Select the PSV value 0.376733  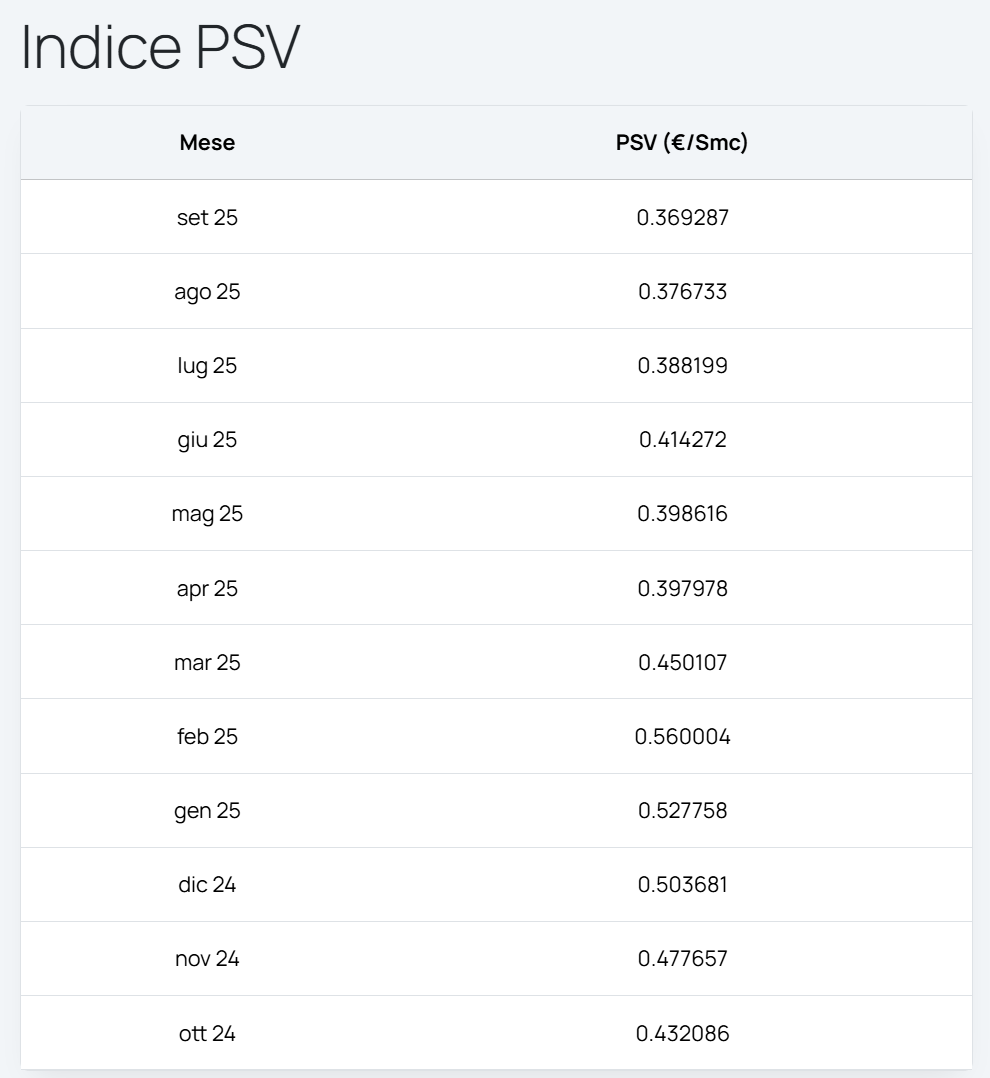683,292
